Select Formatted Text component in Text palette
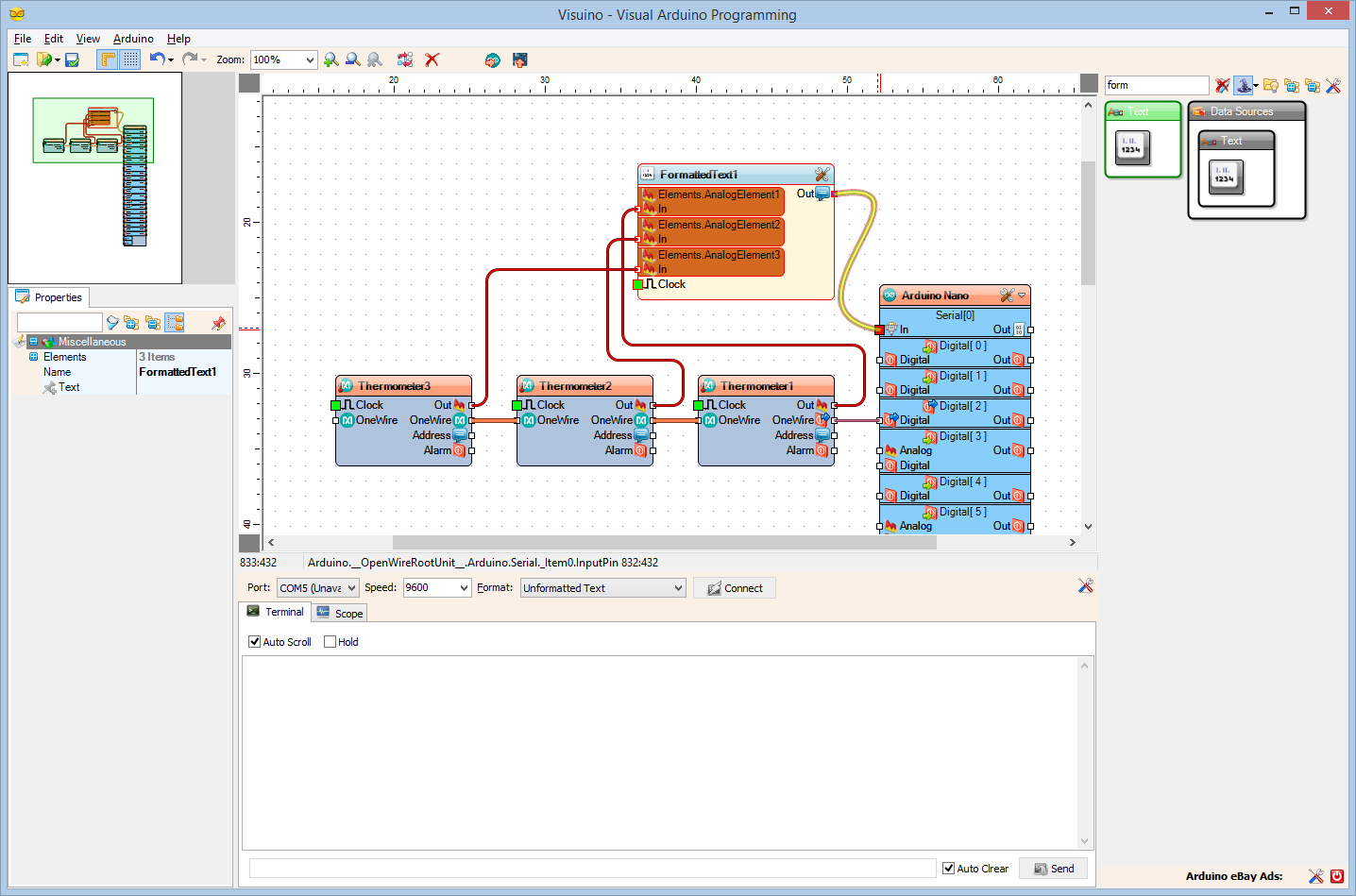This screenshot has width=1356, height=896. 1132,147
